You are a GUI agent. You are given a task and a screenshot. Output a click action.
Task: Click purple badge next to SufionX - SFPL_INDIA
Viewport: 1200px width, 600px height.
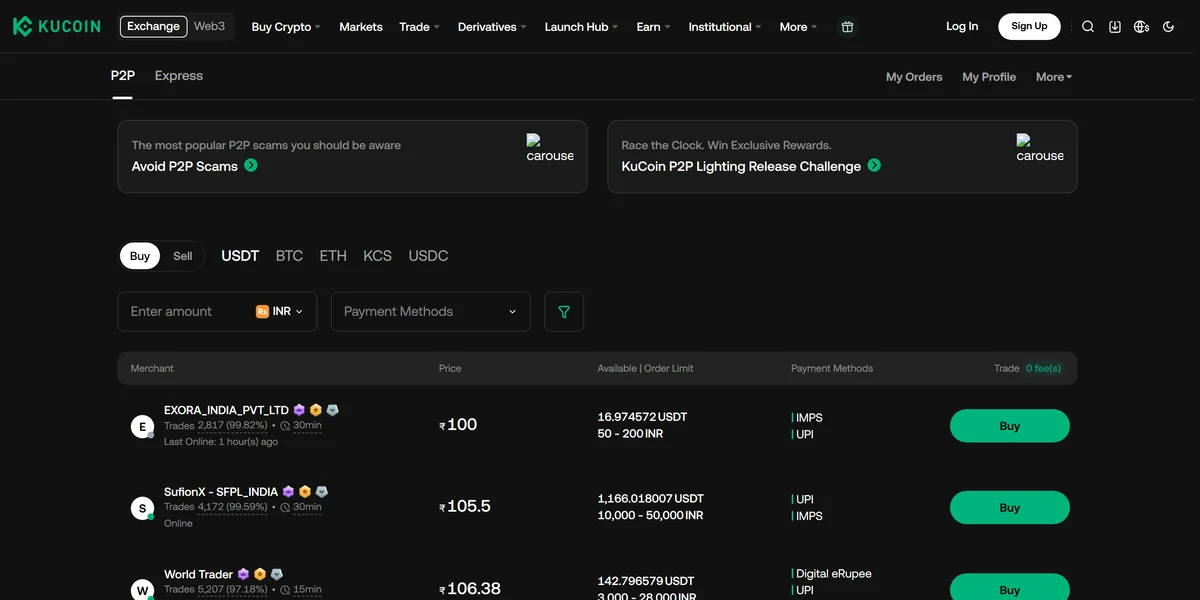pyautogui.click(x=288, y=492)
